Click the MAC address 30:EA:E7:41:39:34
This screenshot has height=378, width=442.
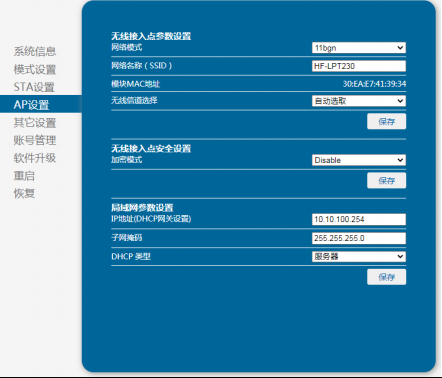pos(374,84)
